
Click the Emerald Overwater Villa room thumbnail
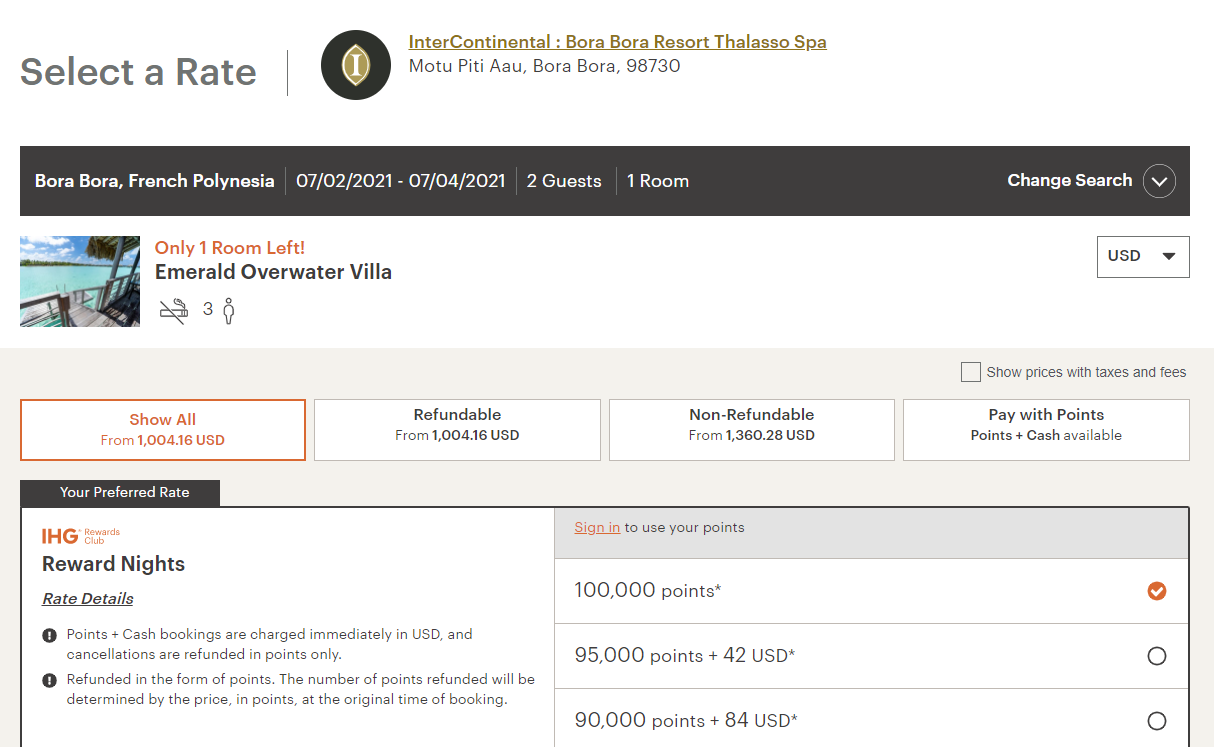(79, 281)
